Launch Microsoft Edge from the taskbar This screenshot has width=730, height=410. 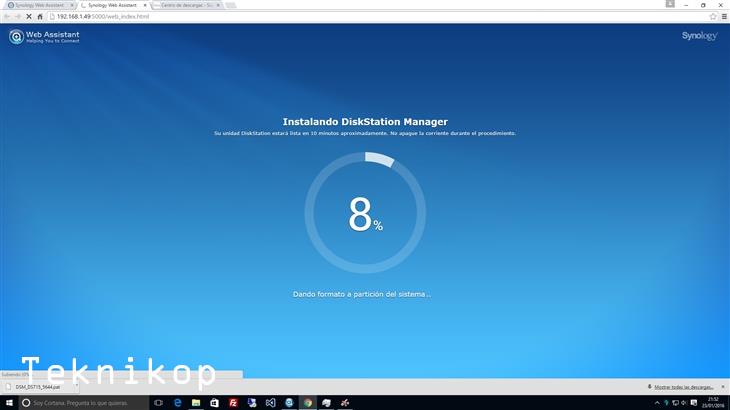(177, 402)
